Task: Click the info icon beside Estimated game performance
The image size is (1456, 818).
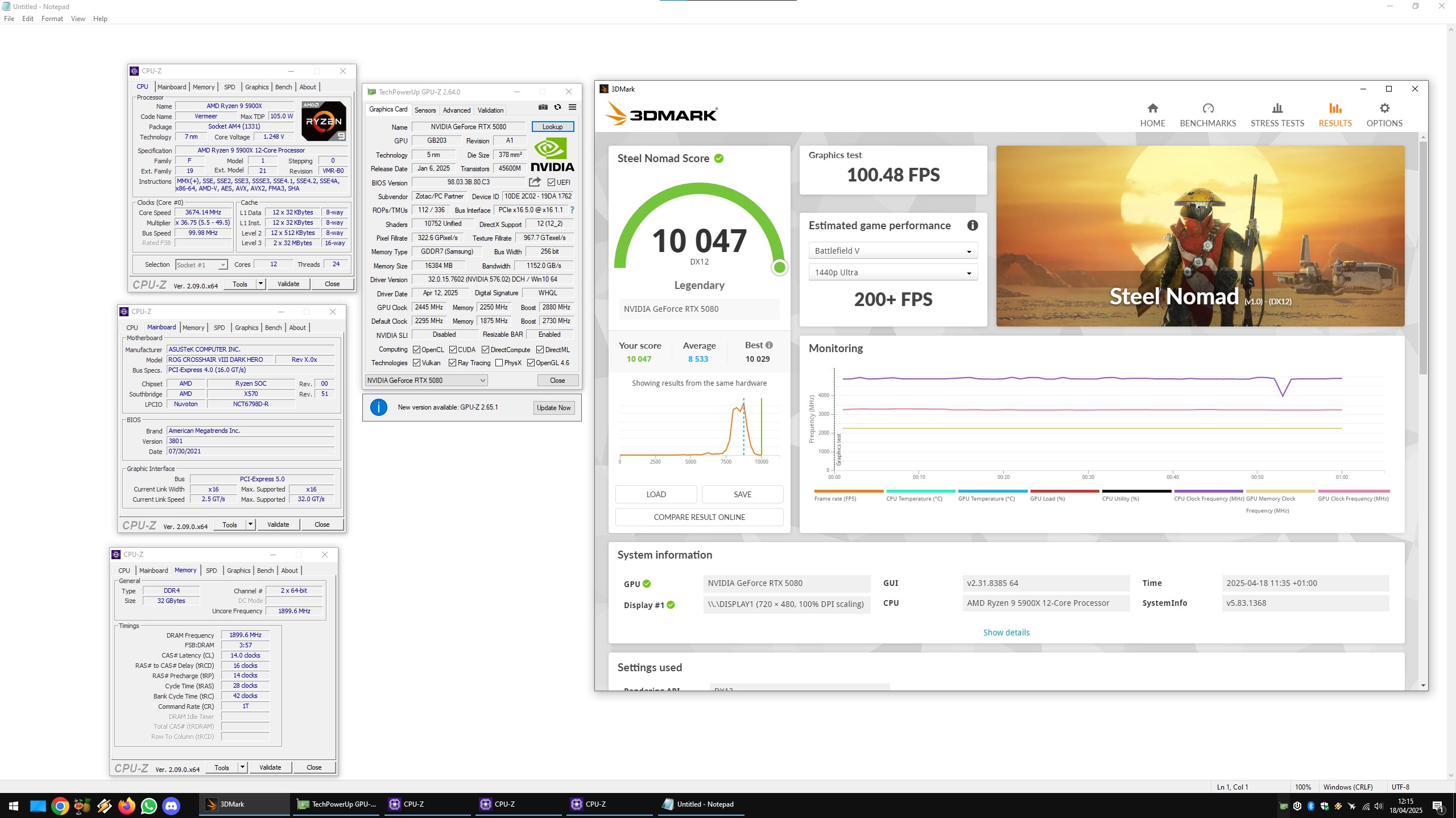Action: pos(973,225)
